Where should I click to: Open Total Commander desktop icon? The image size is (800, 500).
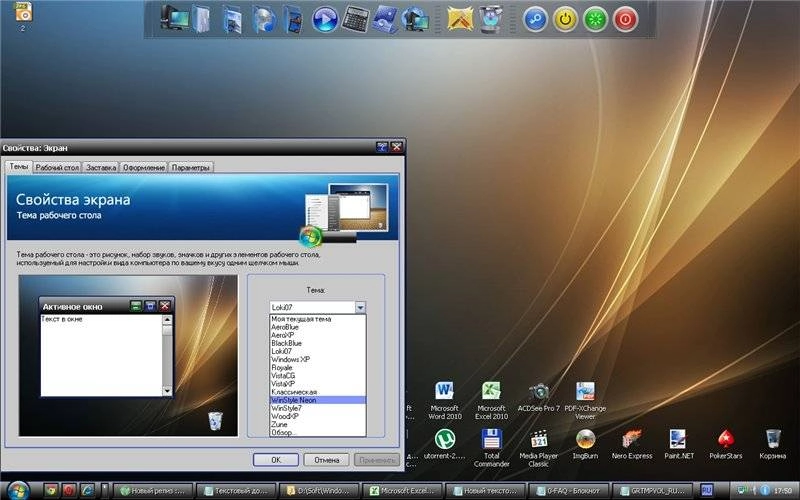(491, 448)
